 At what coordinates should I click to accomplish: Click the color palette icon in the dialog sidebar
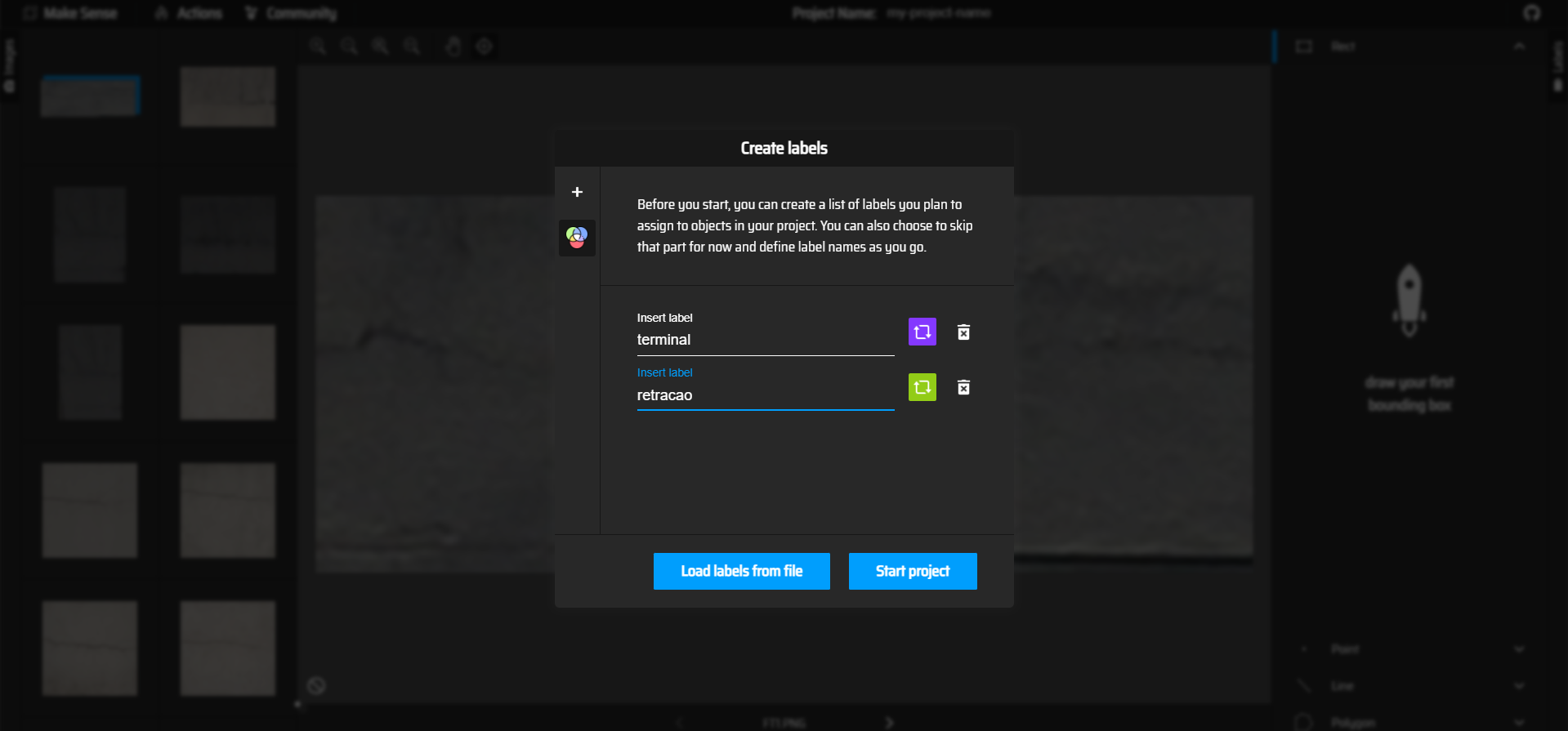point(577,238)
